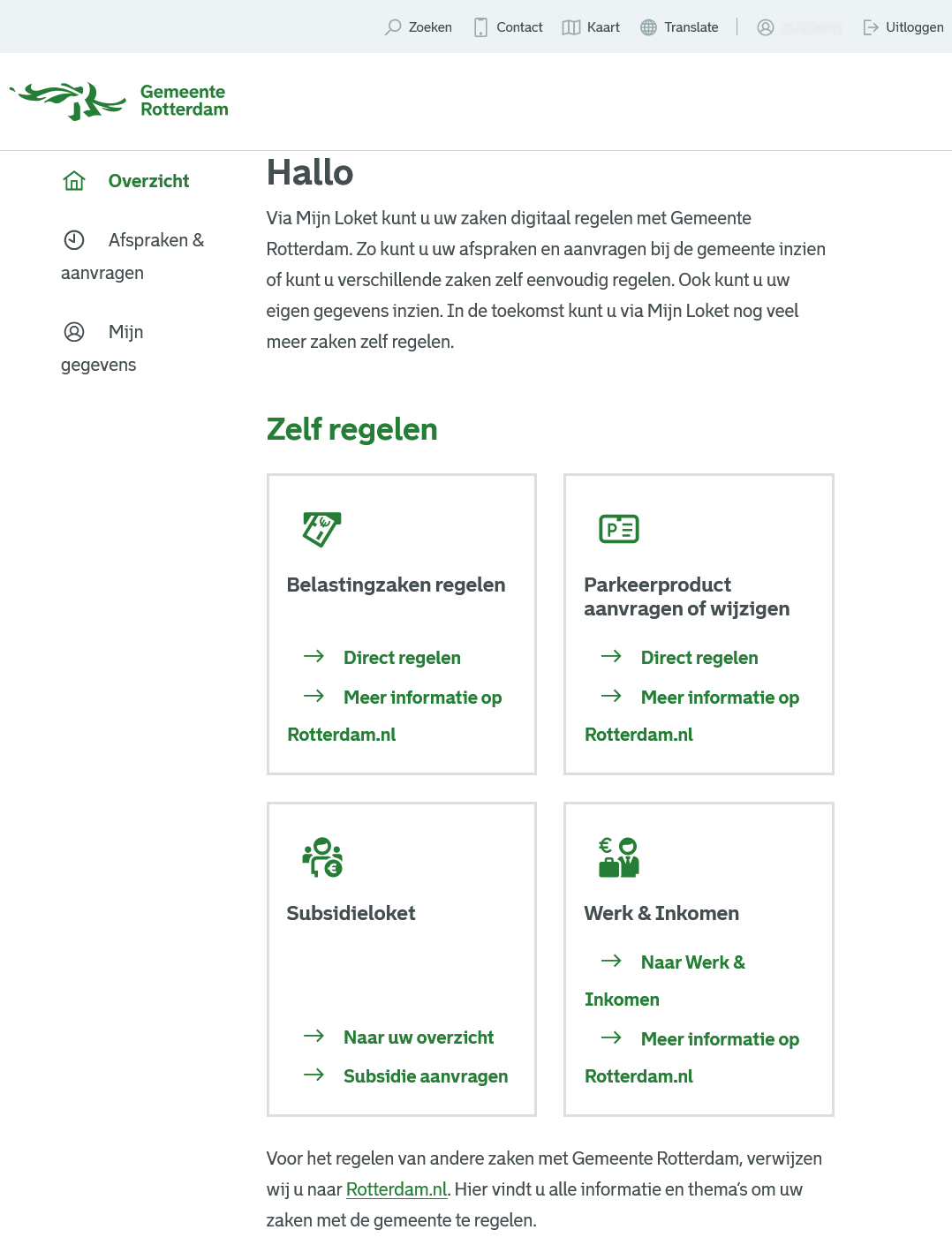Open the Mijn gegevens section
Screen dimensions: 952x1260
[126, 331]
